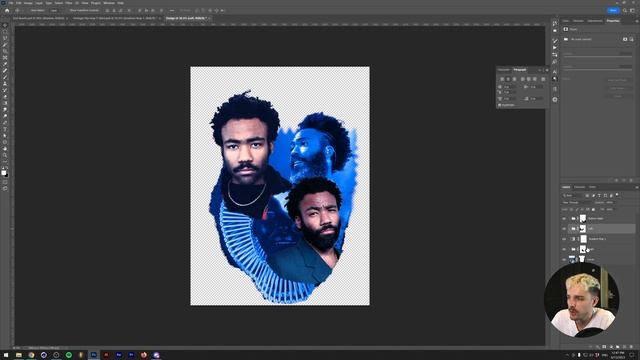This screenshot has height=360, width=640.
Task: Toggle visibility of the bottom layer row
Action: [x=564, y=259]
